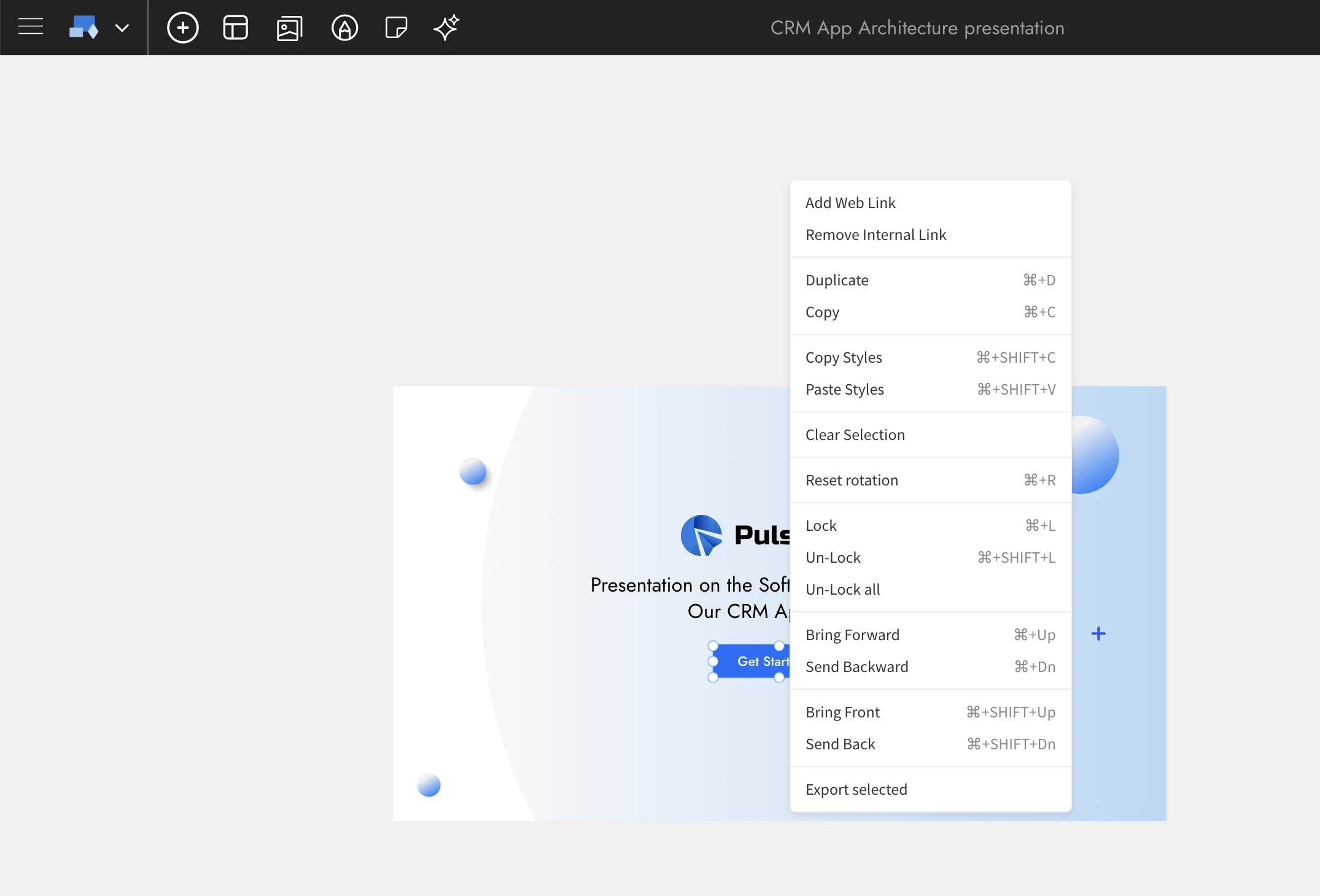Image resolution: width=1320 pixels, height=896 pixels.
Task: Choose Add Web Link menu entry
Action: coord(850,203)
